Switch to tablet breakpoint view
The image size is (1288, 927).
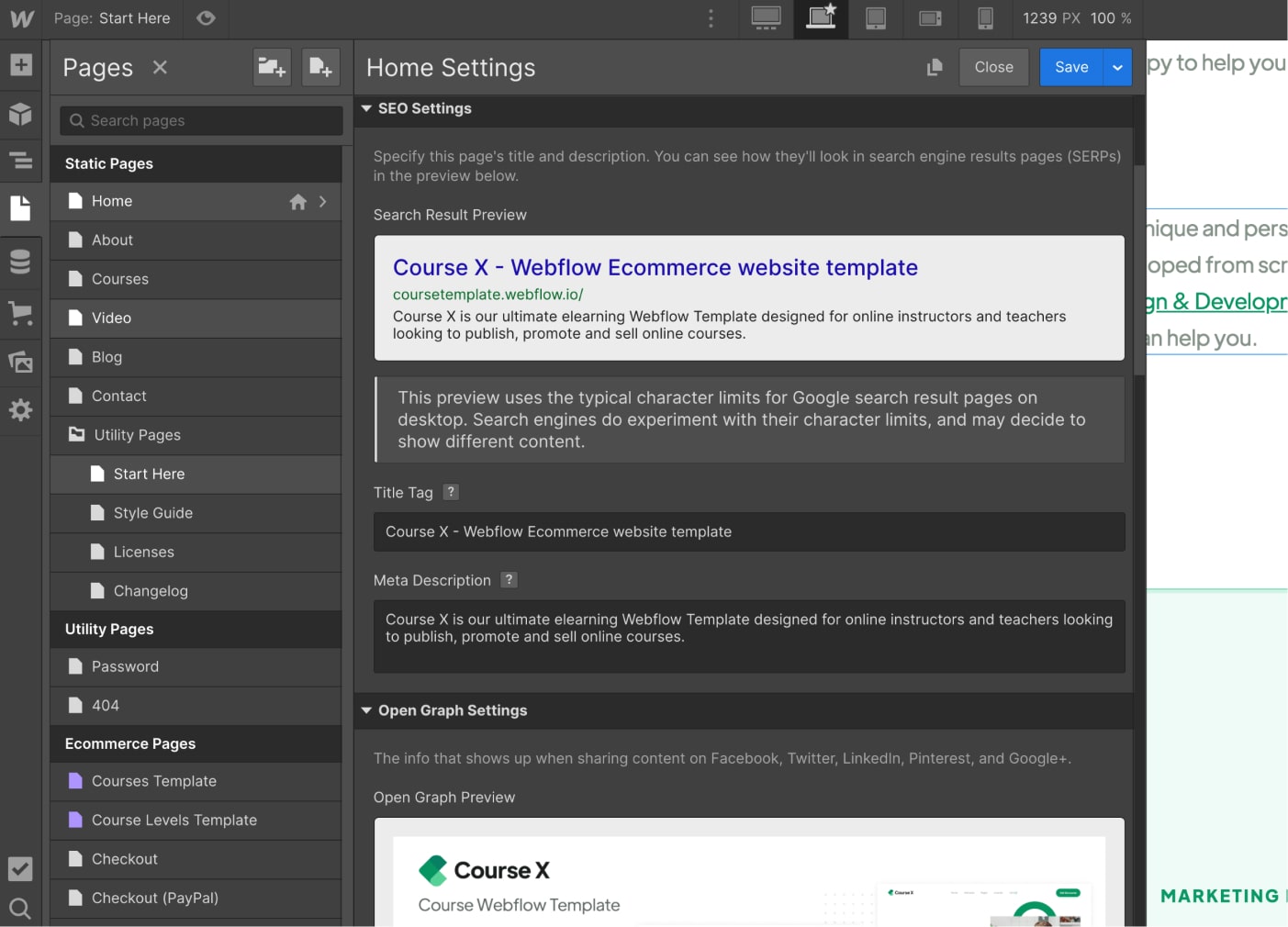[x=875, y=18]
